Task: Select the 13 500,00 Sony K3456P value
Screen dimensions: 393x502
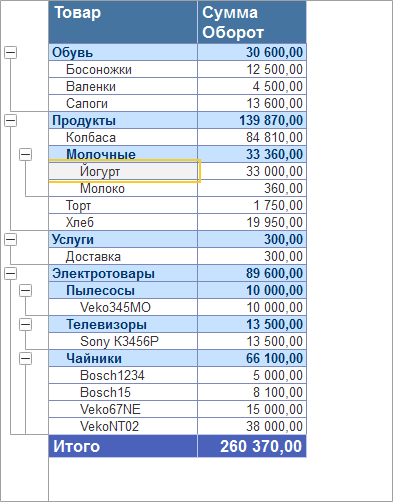Action: (252, 341)
